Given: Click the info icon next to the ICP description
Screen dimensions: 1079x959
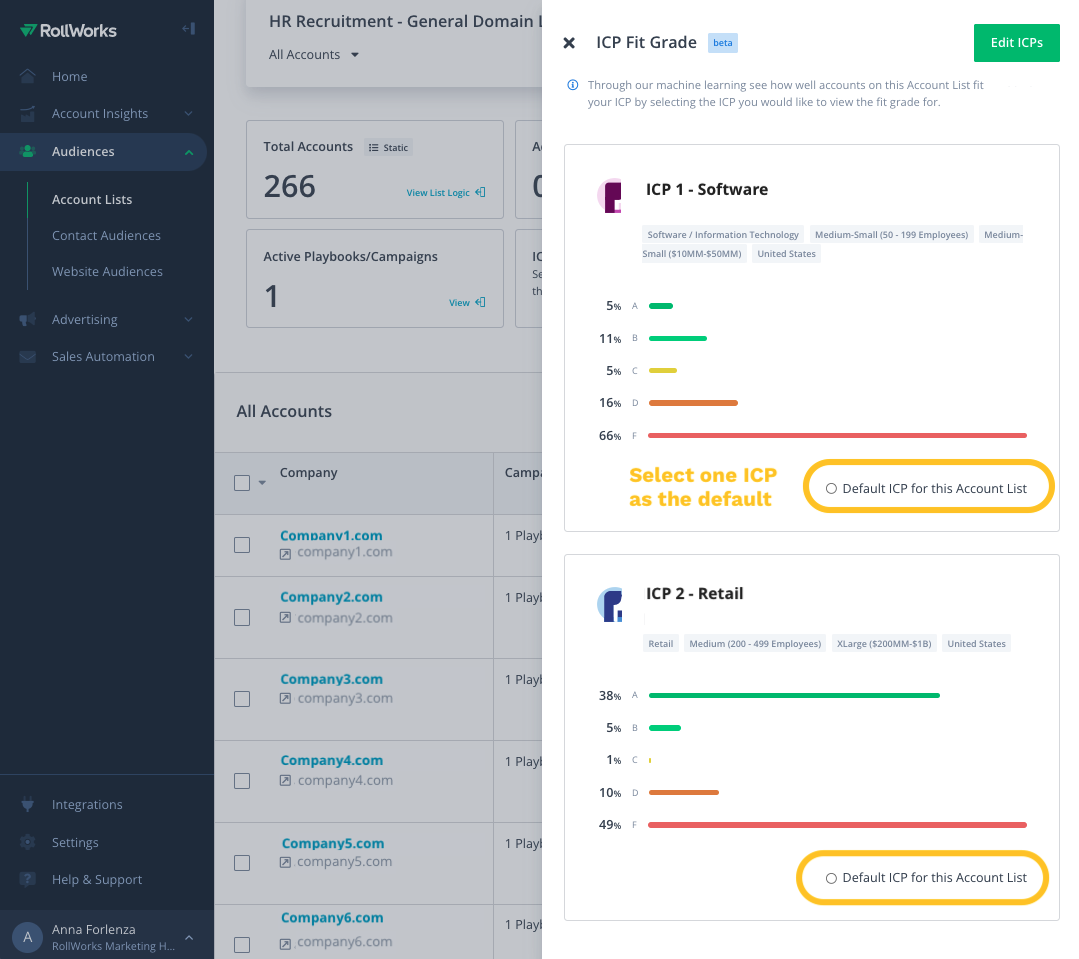Looking at the screenshot, I should pos(570,84).
